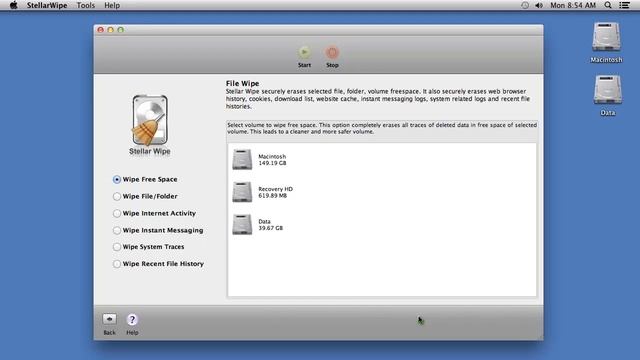This screenshot has width=640, height=360.
Task: Open Spotlight search magnifier icon
Action: [608, 5]
